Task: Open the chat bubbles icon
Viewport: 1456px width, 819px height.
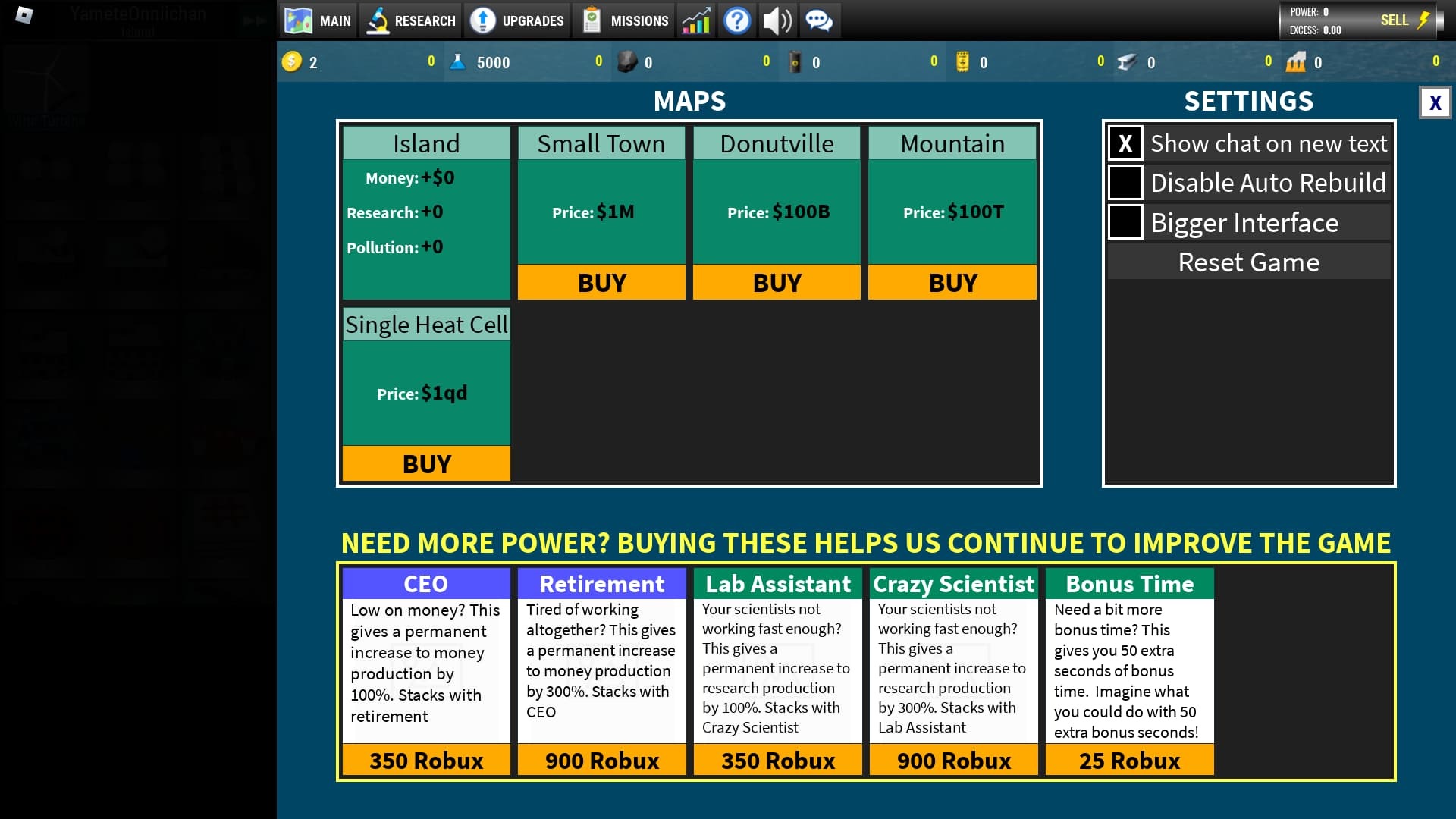Action: (819, 20)
